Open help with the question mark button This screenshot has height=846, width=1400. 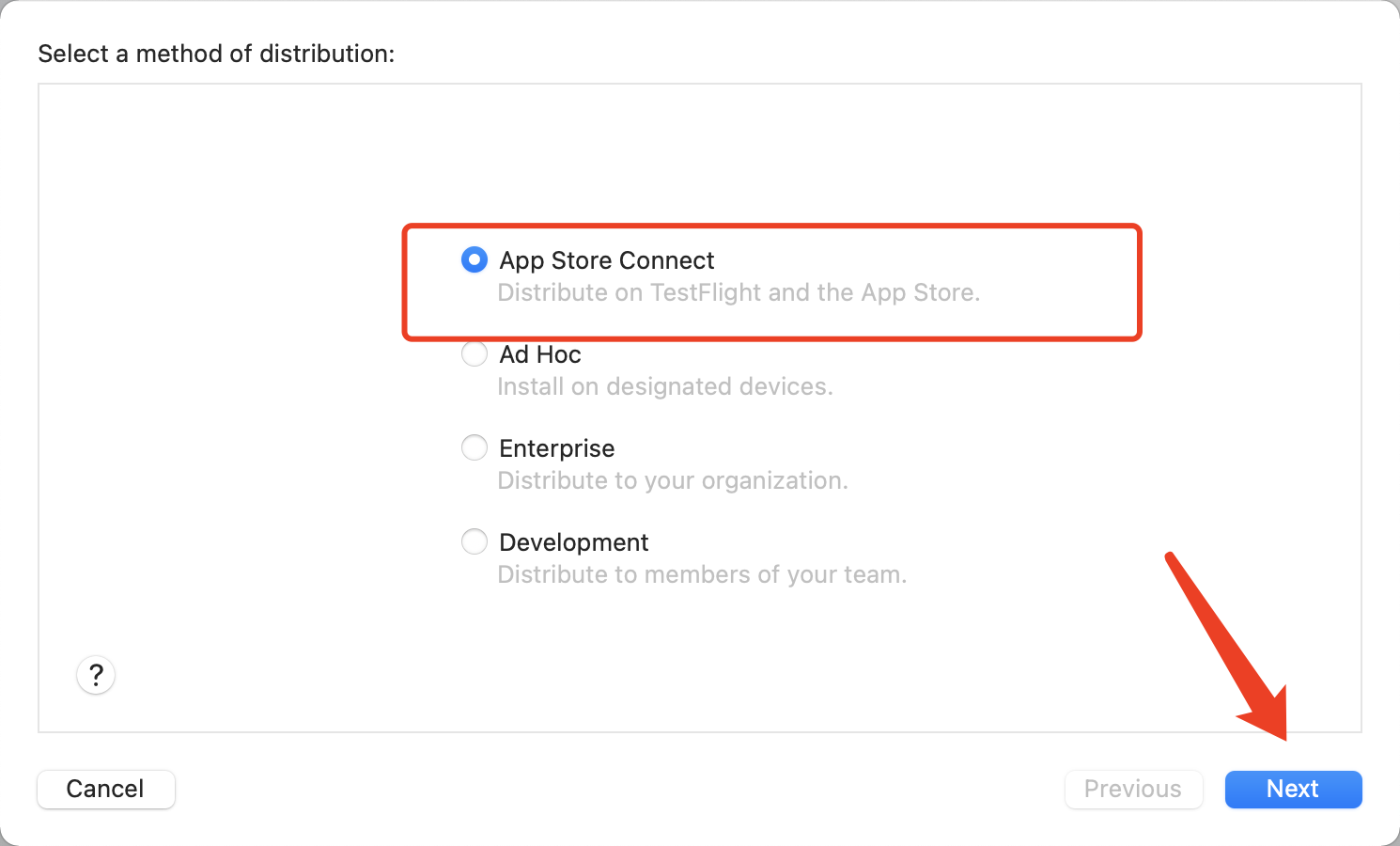[x=96, y=675]
